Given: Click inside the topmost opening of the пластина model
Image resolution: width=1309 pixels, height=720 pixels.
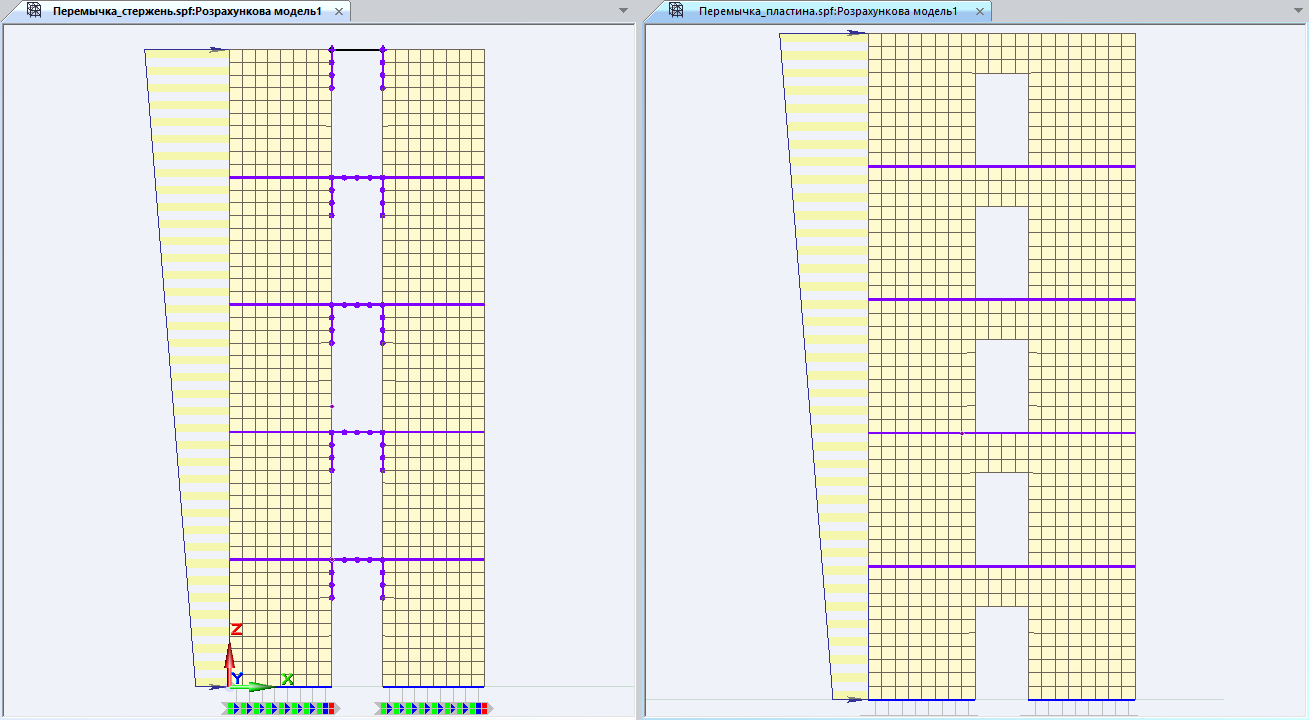Looking at the screenshot, I should pos(1001,119).
